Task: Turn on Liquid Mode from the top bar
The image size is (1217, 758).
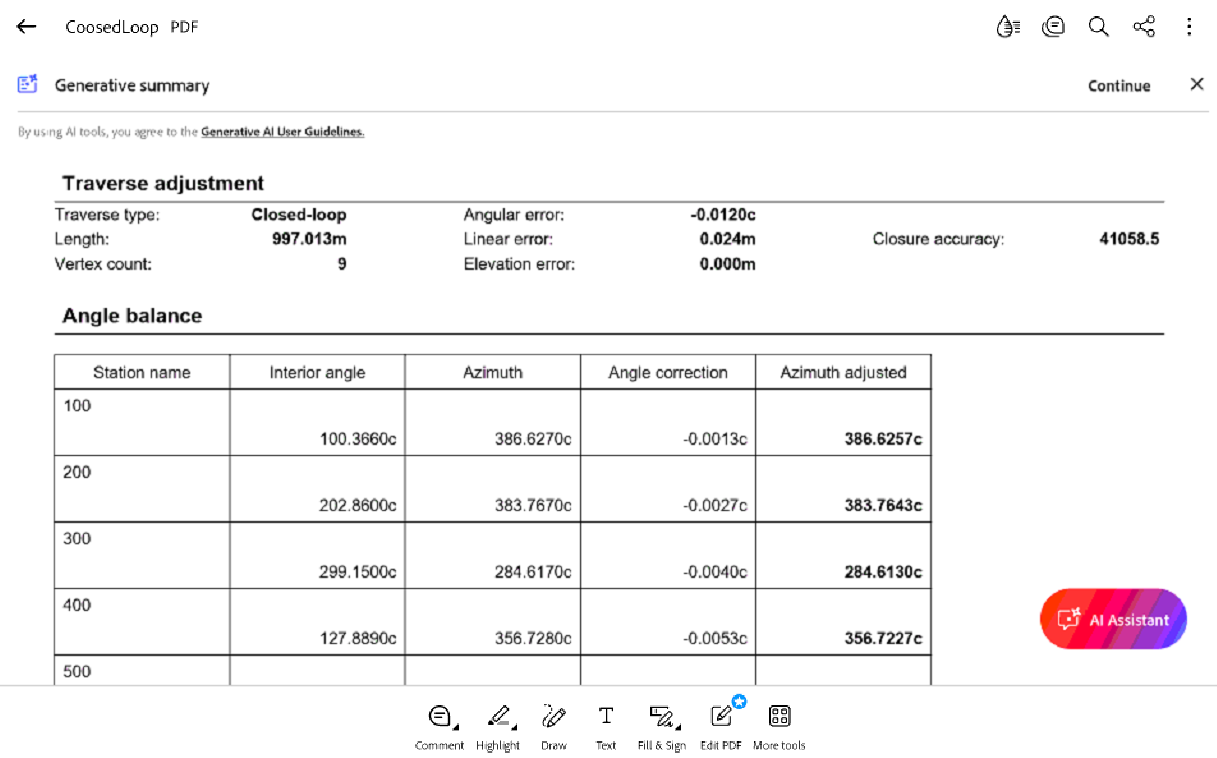Action: (1008, 27)
